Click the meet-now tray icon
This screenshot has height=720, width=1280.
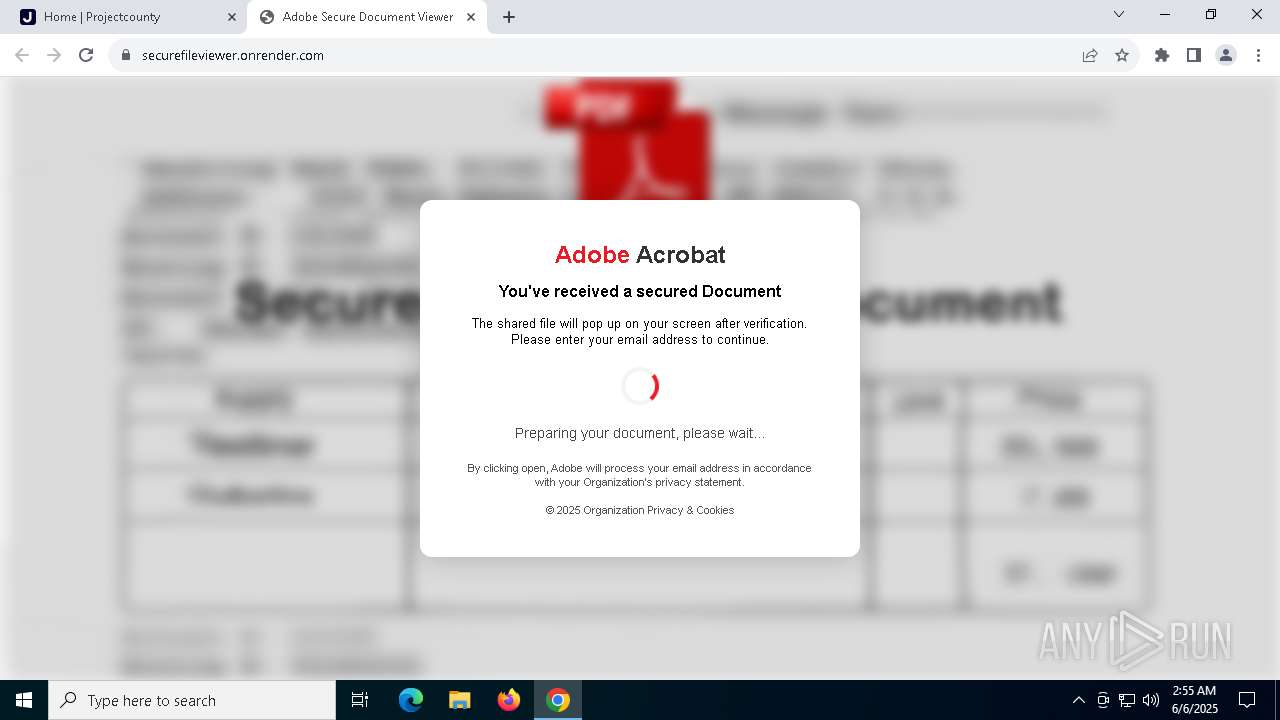(x=1103, y=700)
